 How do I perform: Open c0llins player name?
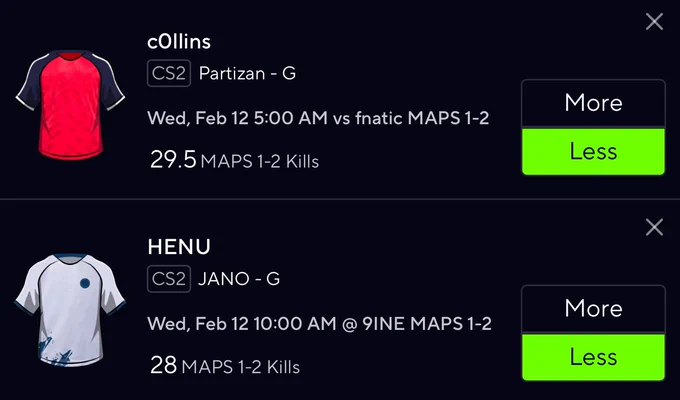click(x=179, y=42)
